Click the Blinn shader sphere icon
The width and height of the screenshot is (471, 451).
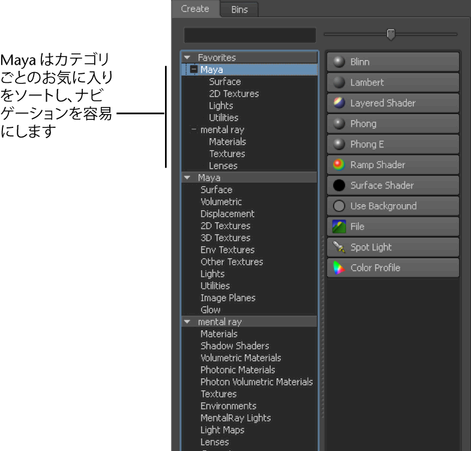(x=339, y=62)
